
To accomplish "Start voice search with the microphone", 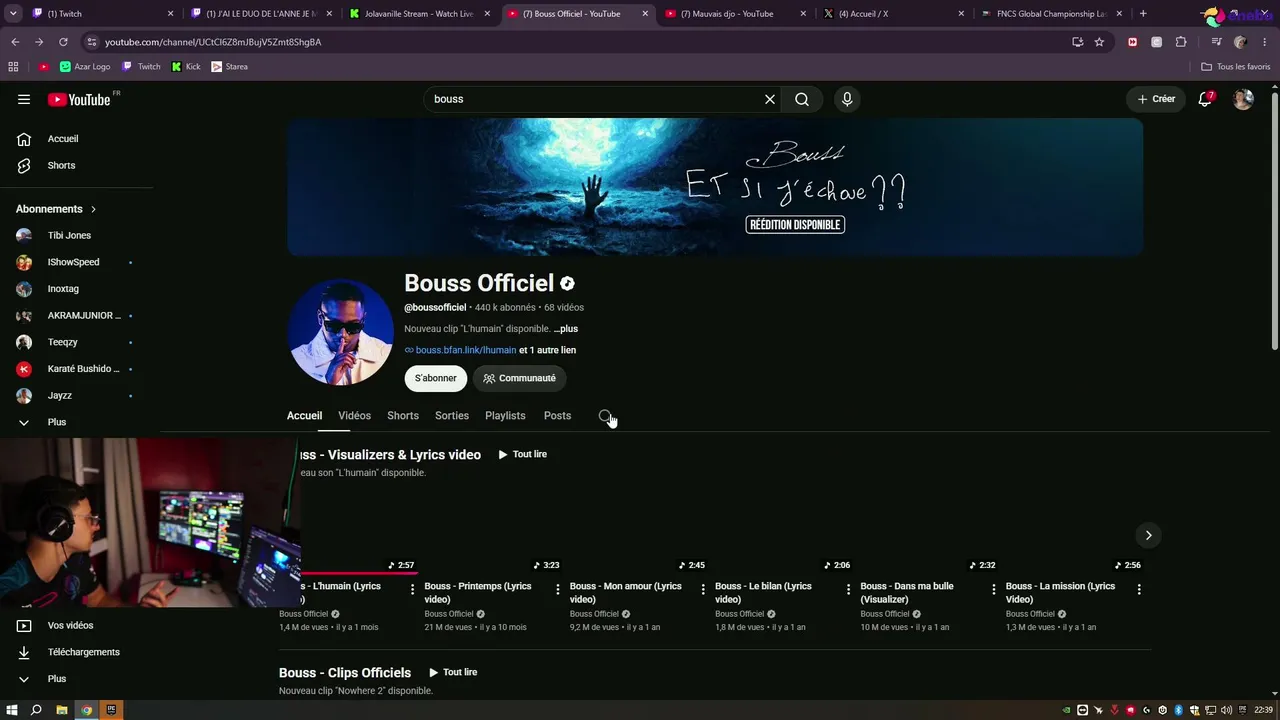I will point(847,99).
